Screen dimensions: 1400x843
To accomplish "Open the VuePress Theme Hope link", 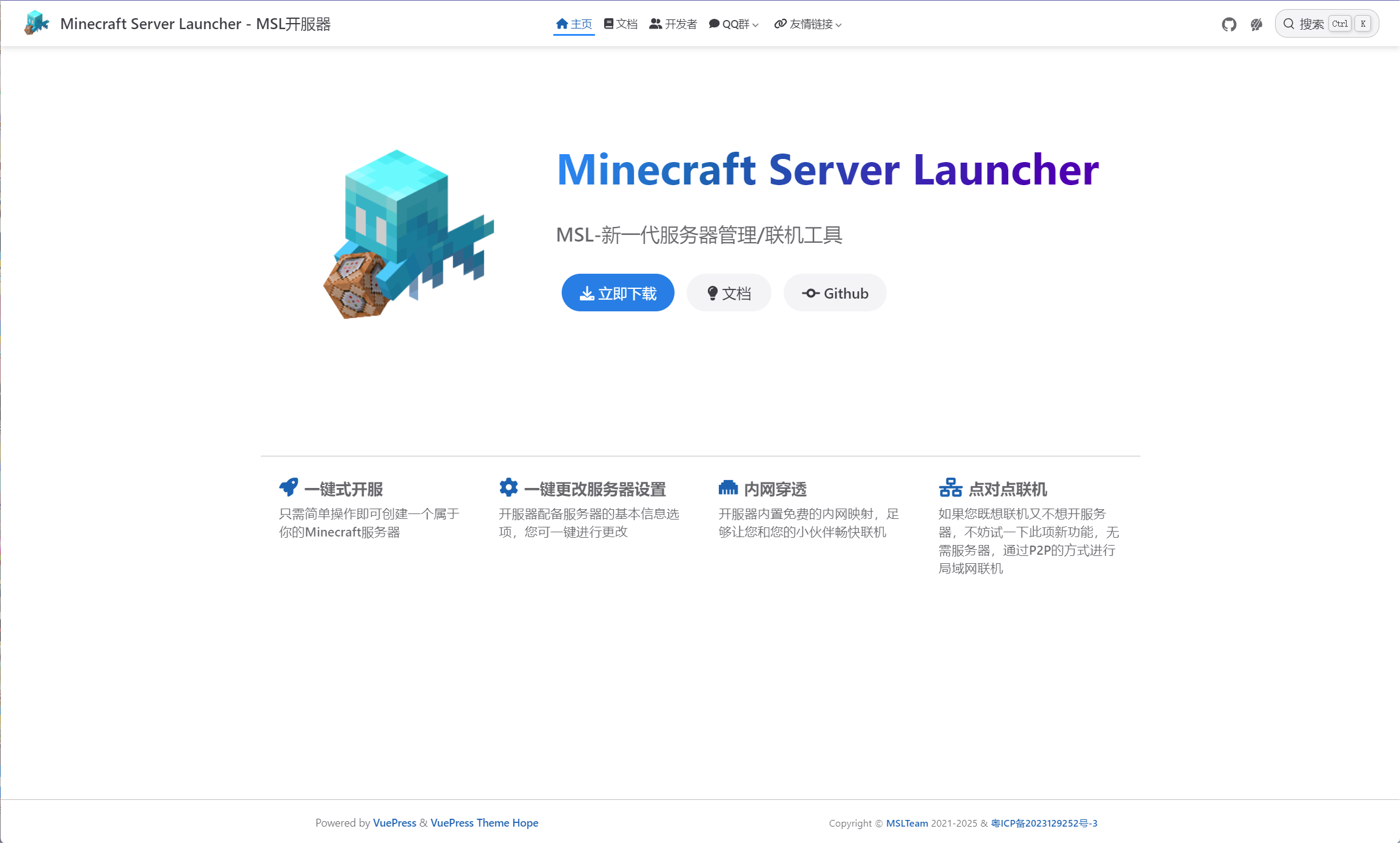I will click(484, 822).
